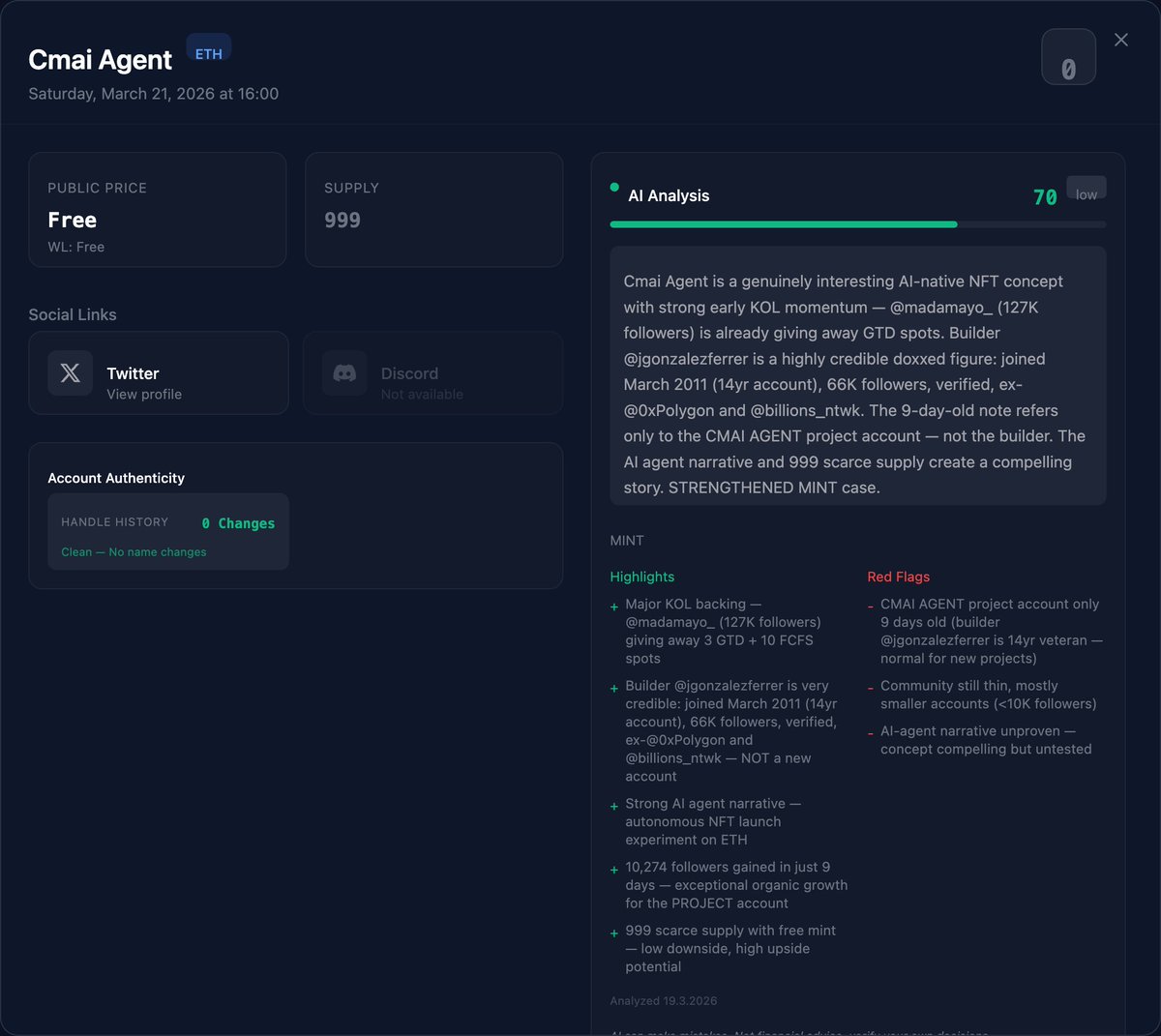This screenshot has height=1036, width=1161.
Task: Click the 'PUBLIC PRICE' label
Action: click(x=98, y=188)
